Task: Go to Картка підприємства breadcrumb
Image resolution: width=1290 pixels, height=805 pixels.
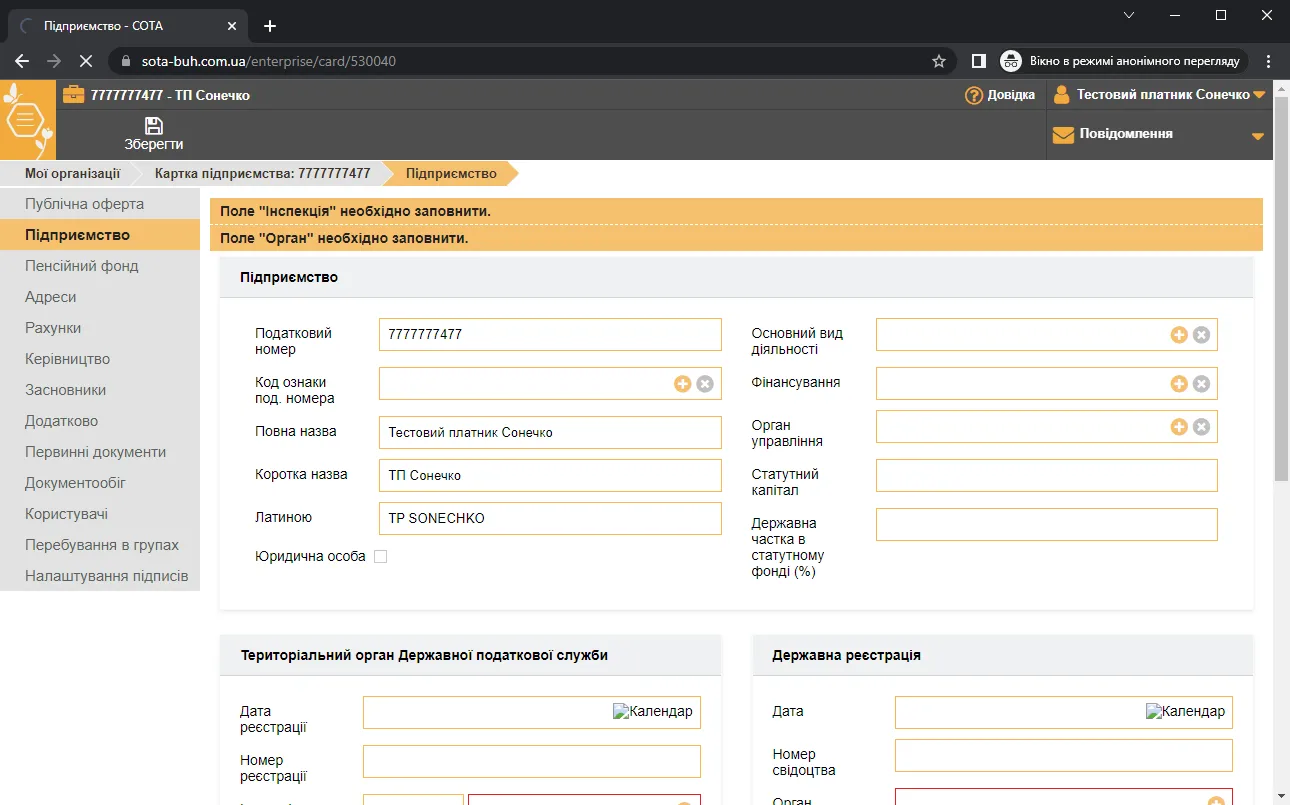Action: click(x=262, y=173)
